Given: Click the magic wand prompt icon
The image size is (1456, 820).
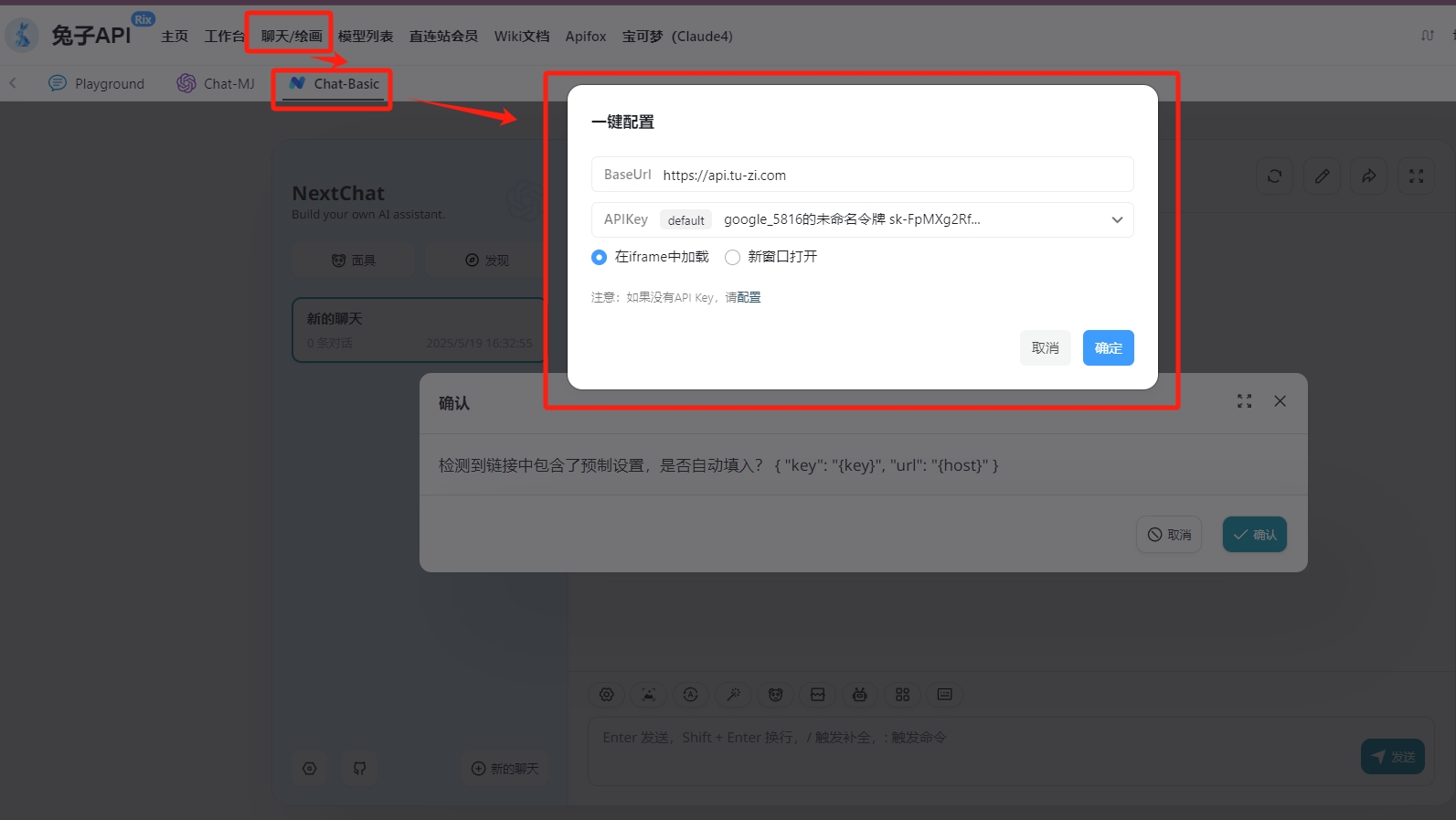Looking at the screenshot, I should point(733,695).
